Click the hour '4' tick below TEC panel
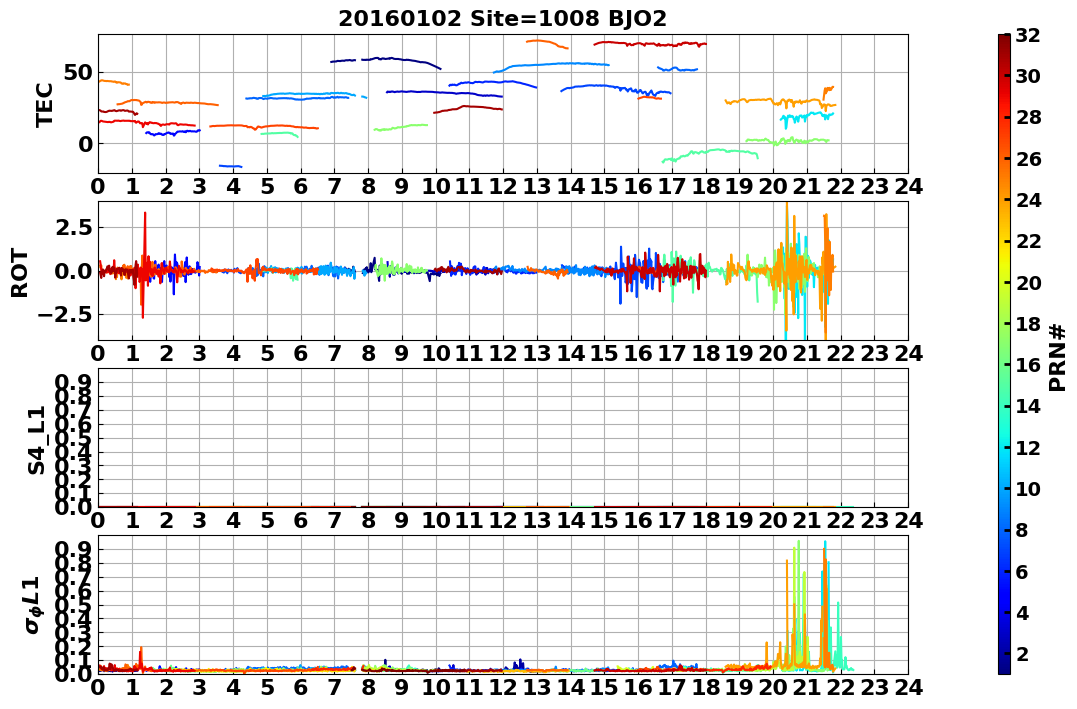The image size is (1077, 709). (234, 187)
